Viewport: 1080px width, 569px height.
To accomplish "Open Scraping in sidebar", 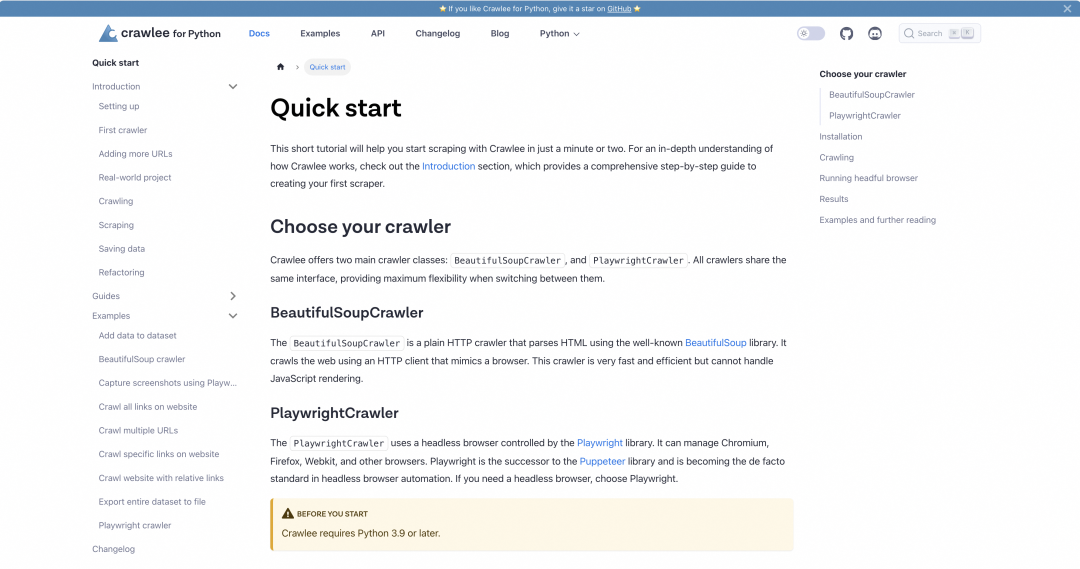I will pyautogui.click(x=116, y=225).
